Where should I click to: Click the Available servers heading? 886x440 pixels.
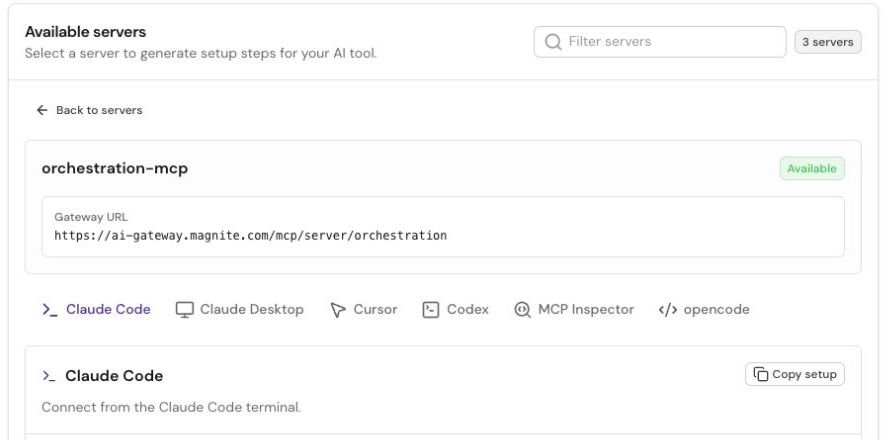pos(85,32)
